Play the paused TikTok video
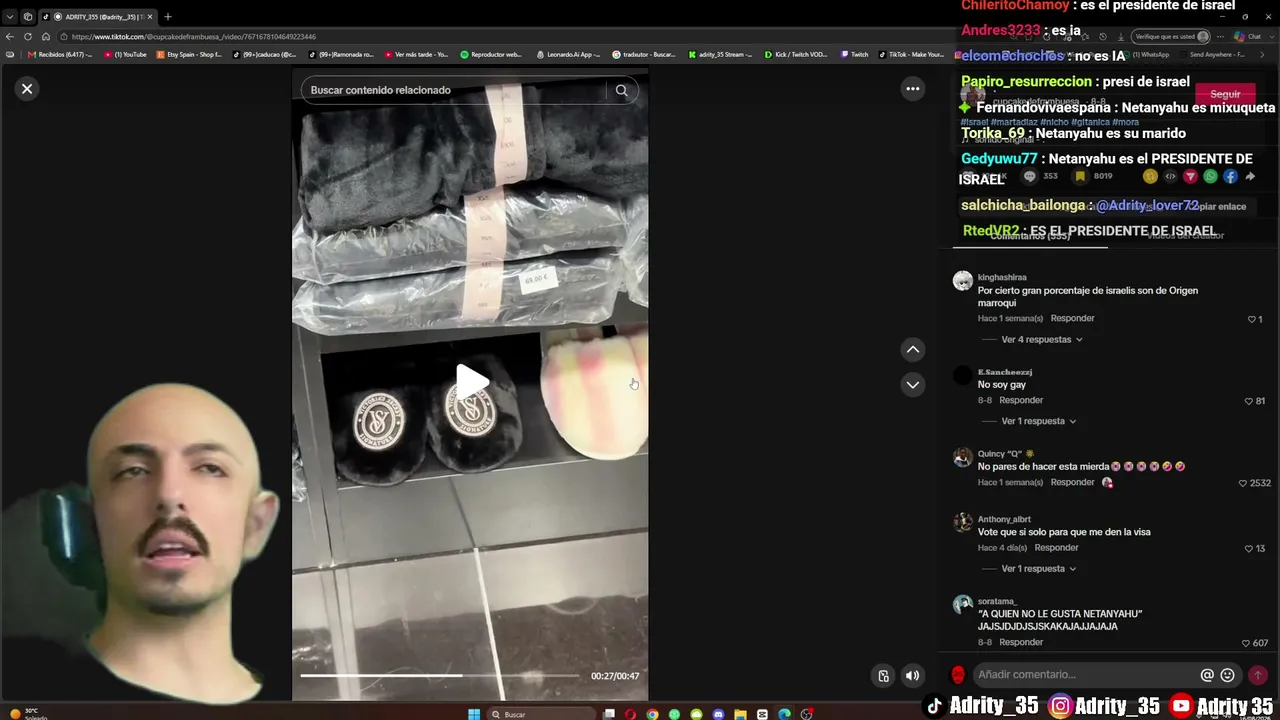This screenshot has width=1280, height=720. click(x=472, y=381)
